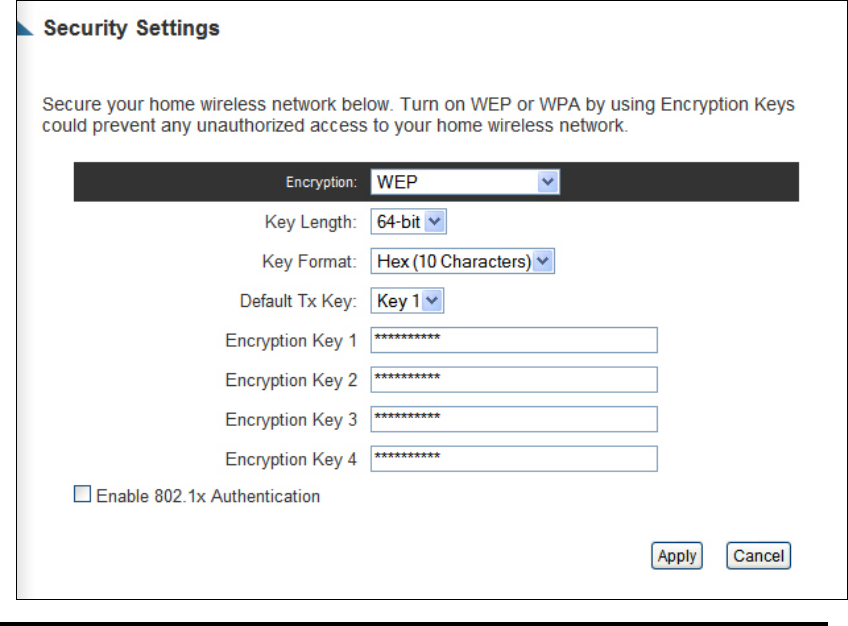The height and width of the screenshot is (626, 848).
Task: Focus the Encryption Key 1 field
Action: click(x=514, y=340)
